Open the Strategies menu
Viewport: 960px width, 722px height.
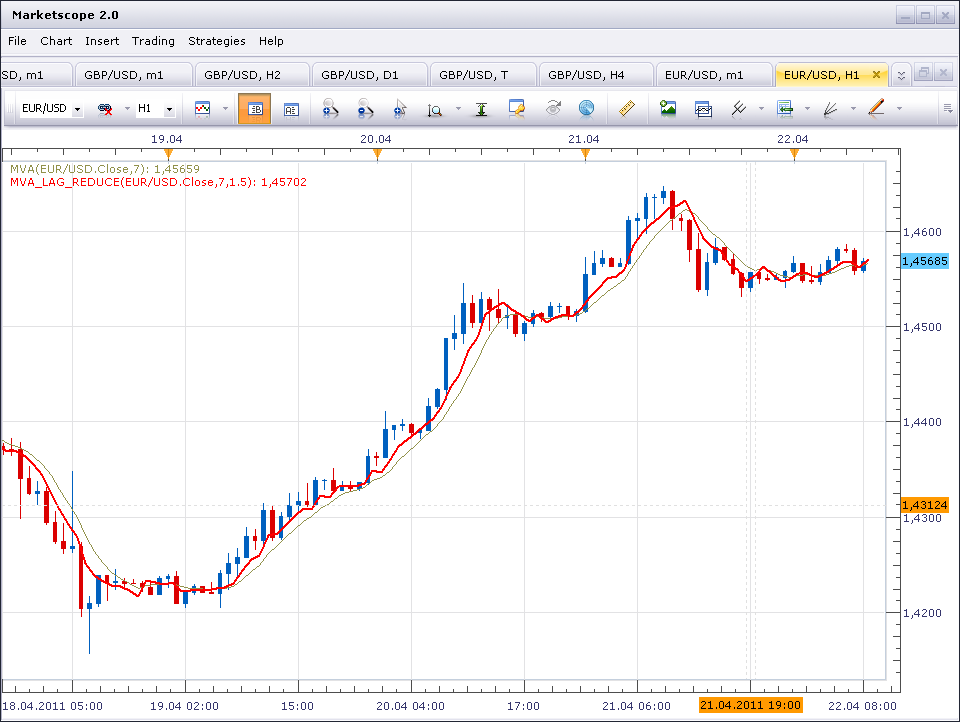217,41
